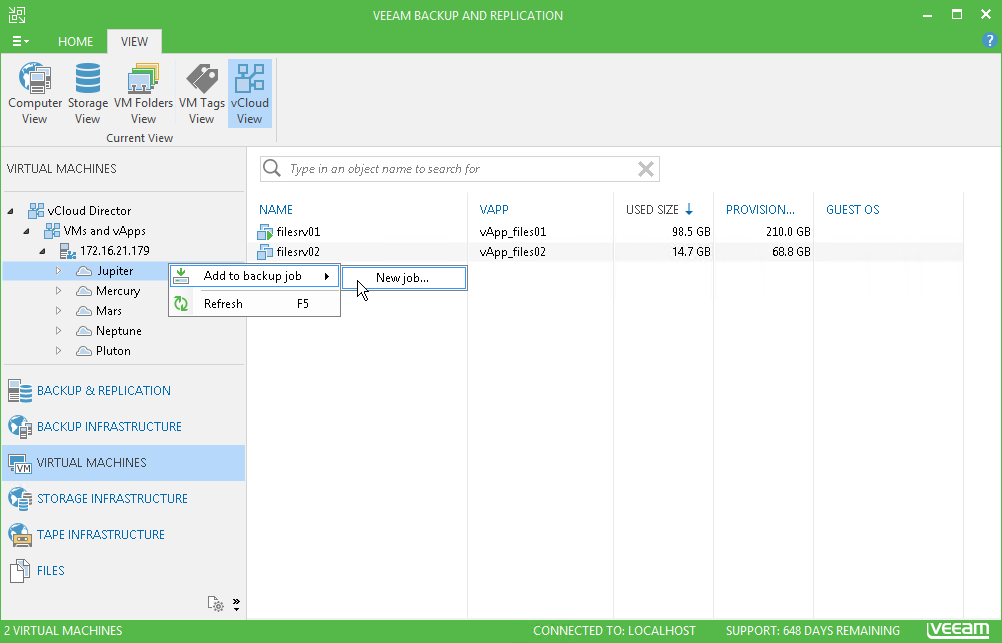Open Storage Infrastructure pane
Viewport: 1002px width, 643px height.
[123, 499]
